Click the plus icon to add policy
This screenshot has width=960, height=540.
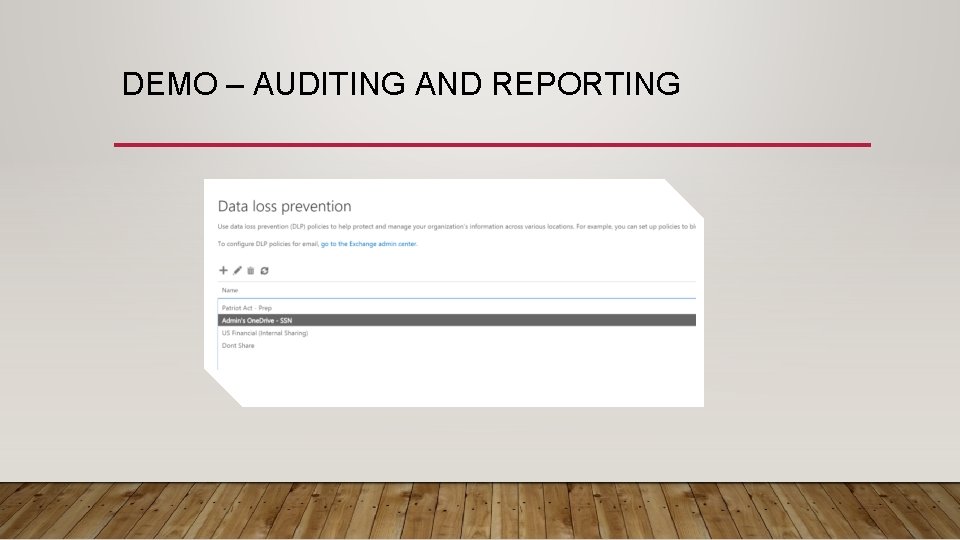click(x=223, y=270)
